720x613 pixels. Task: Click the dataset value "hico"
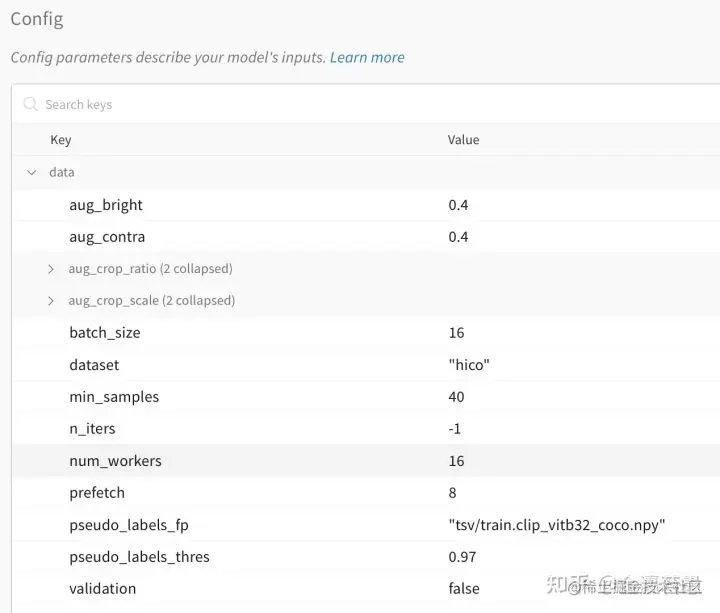coord(469,365)
